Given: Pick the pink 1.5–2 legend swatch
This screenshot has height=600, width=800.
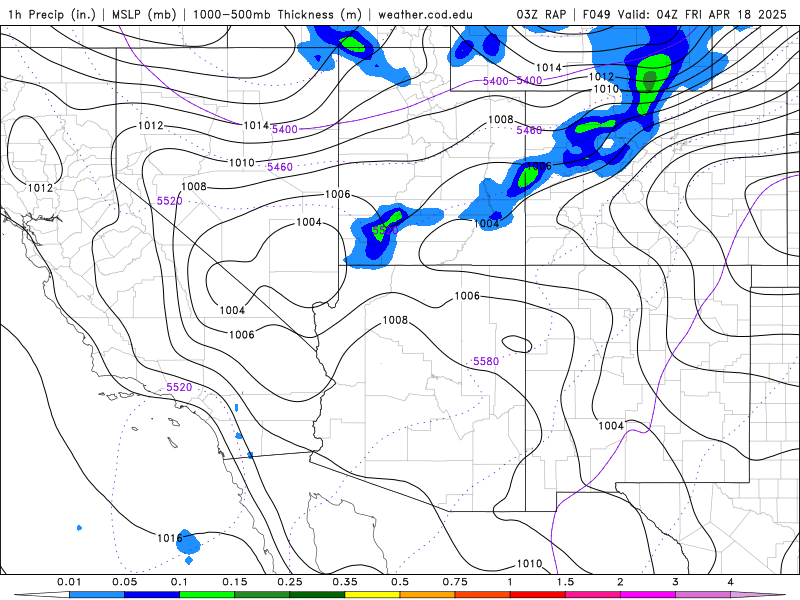Looking at the screenshot, I should point(593,595).
